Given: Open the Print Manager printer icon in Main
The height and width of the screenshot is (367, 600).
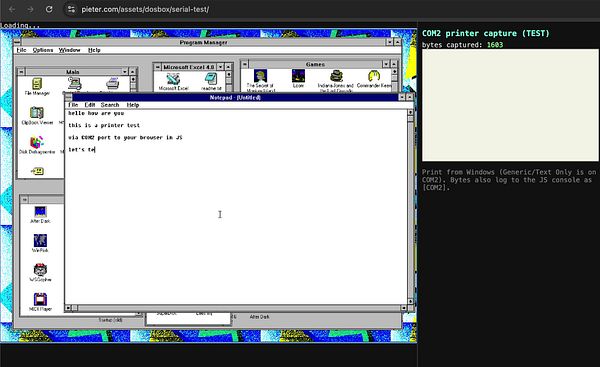Looking at the screenshot, I should coord(112,83).
